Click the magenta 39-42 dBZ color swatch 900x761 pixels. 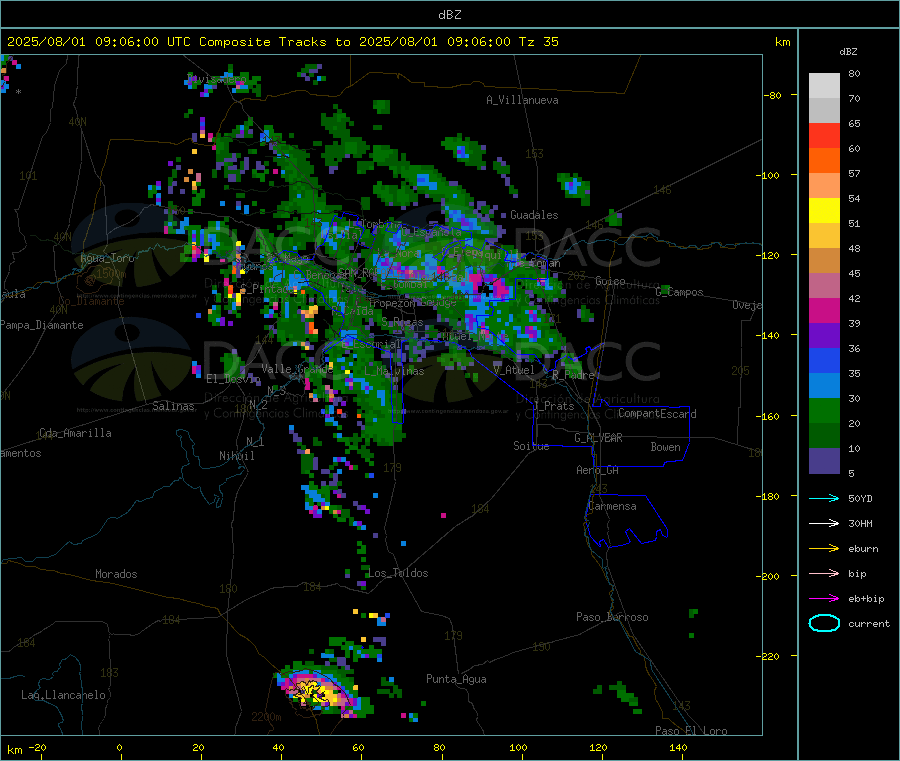point(824,310)
